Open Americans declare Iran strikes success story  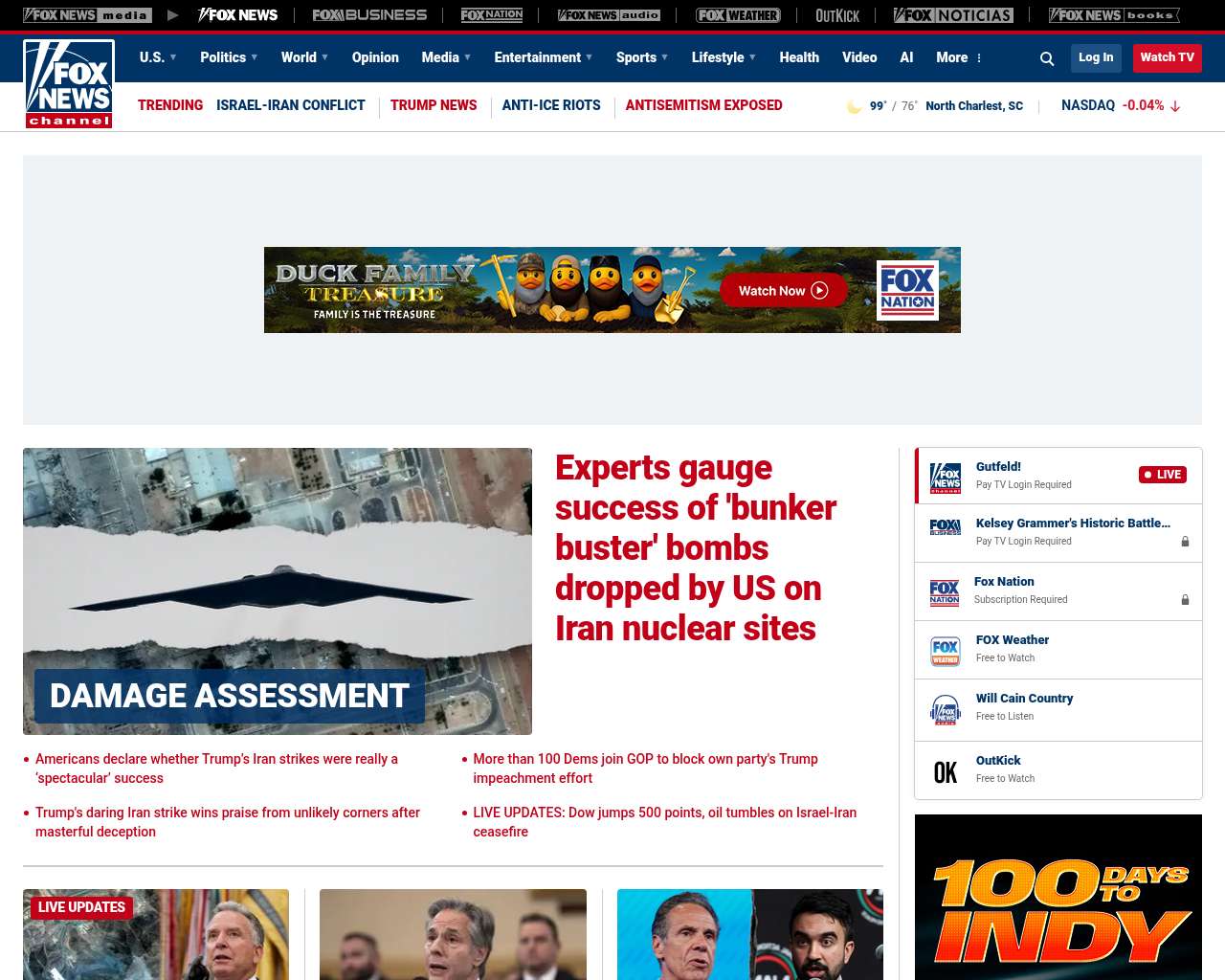point(217,768)
